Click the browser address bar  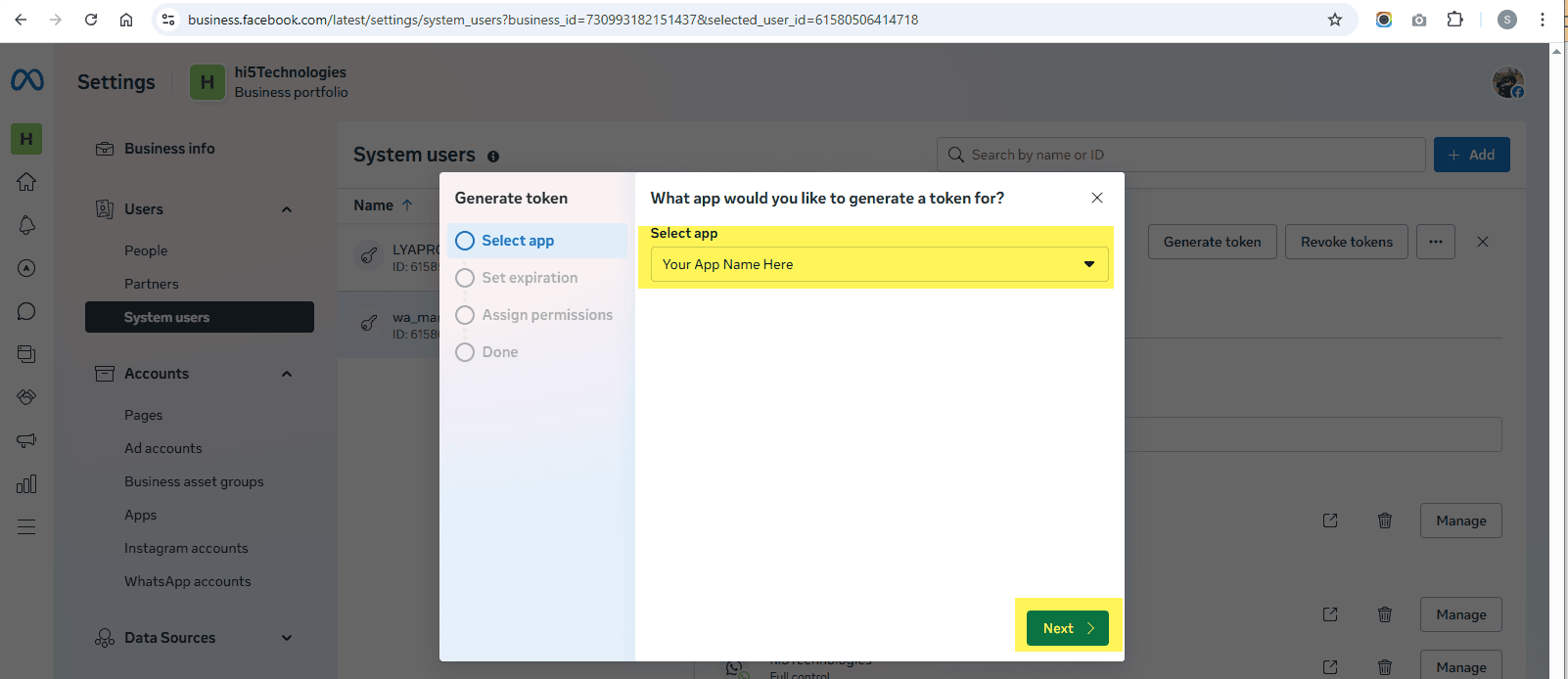(x=754, y=20)
